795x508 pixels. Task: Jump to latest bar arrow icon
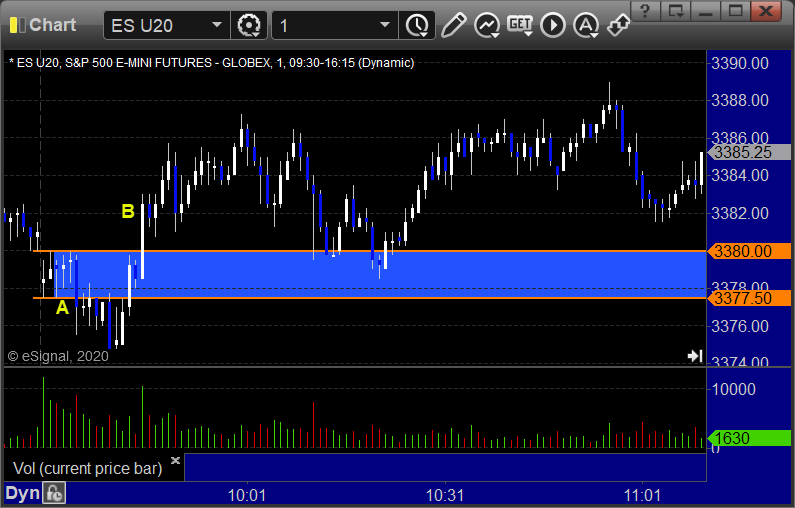[695, 356]
